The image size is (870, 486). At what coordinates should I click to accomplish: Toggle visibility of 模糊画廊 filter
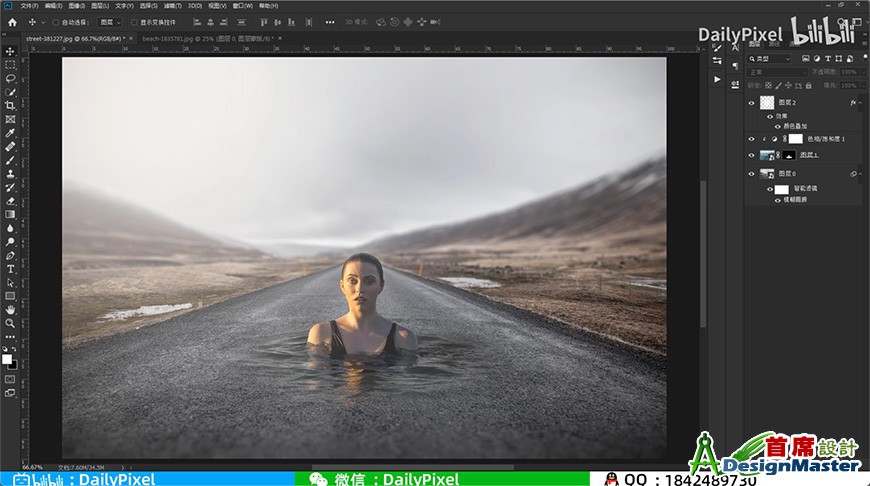click(777, 200)
